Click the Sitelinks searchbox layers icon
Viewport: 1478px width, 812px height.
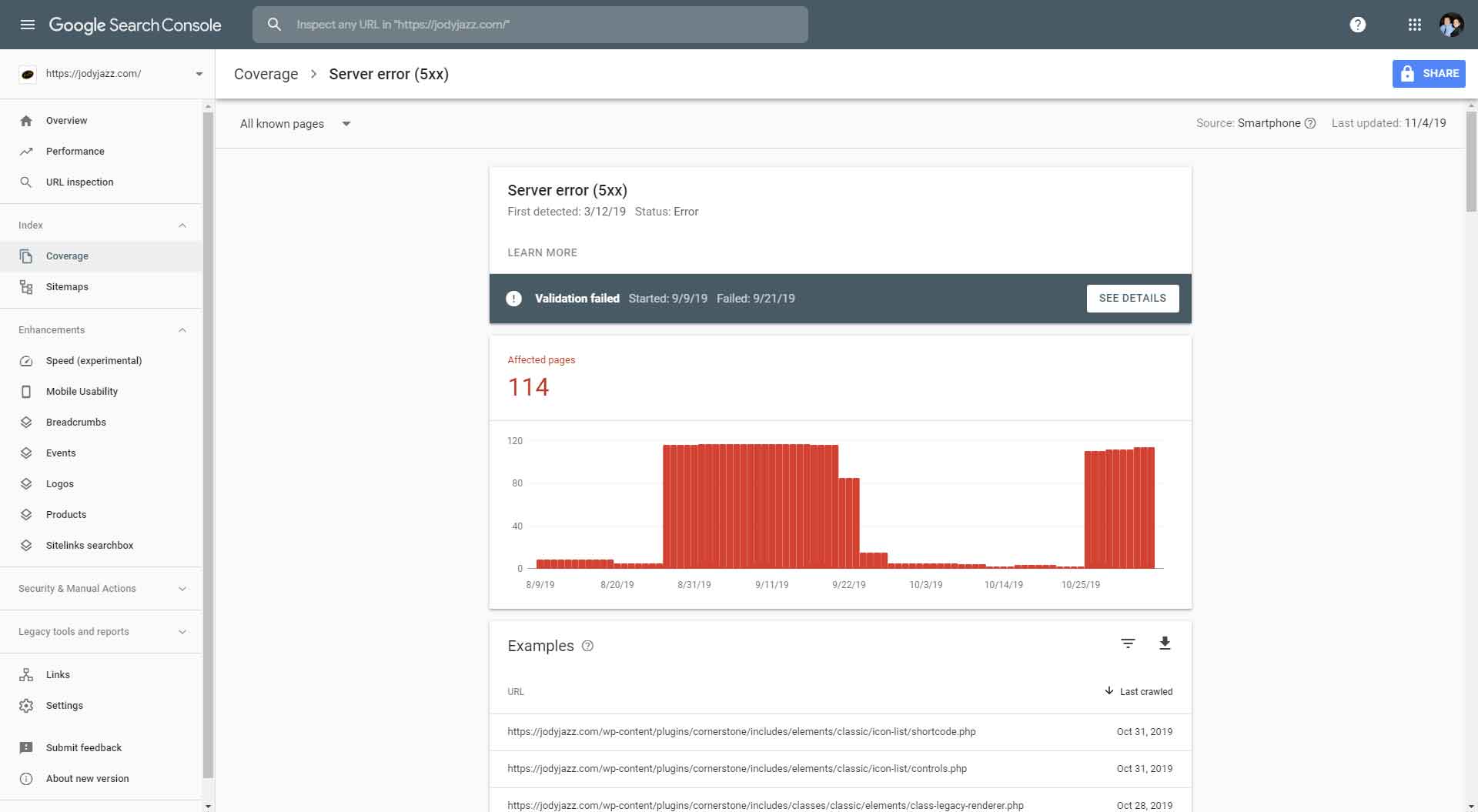pos(26,546)
